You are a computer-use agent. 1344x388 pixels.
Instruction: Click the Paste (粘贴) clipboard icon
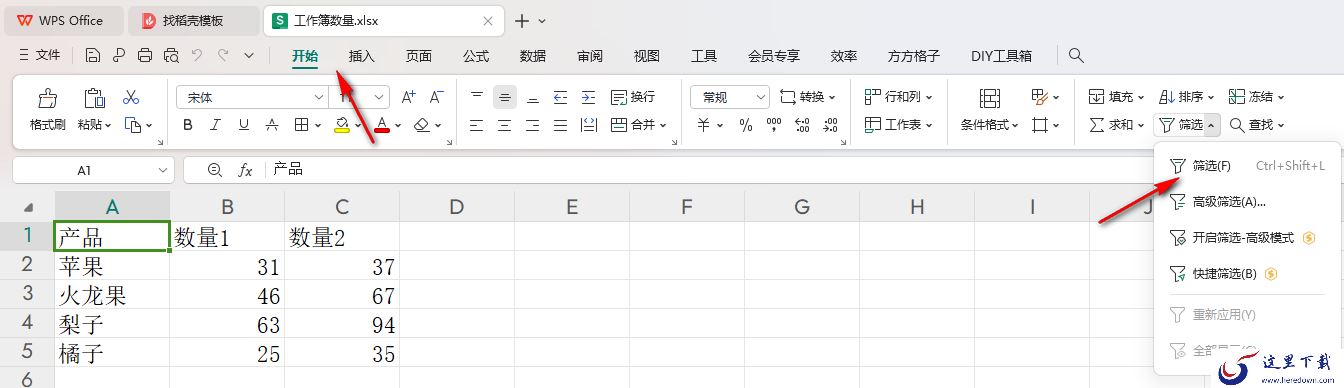(x=94, y=98)
